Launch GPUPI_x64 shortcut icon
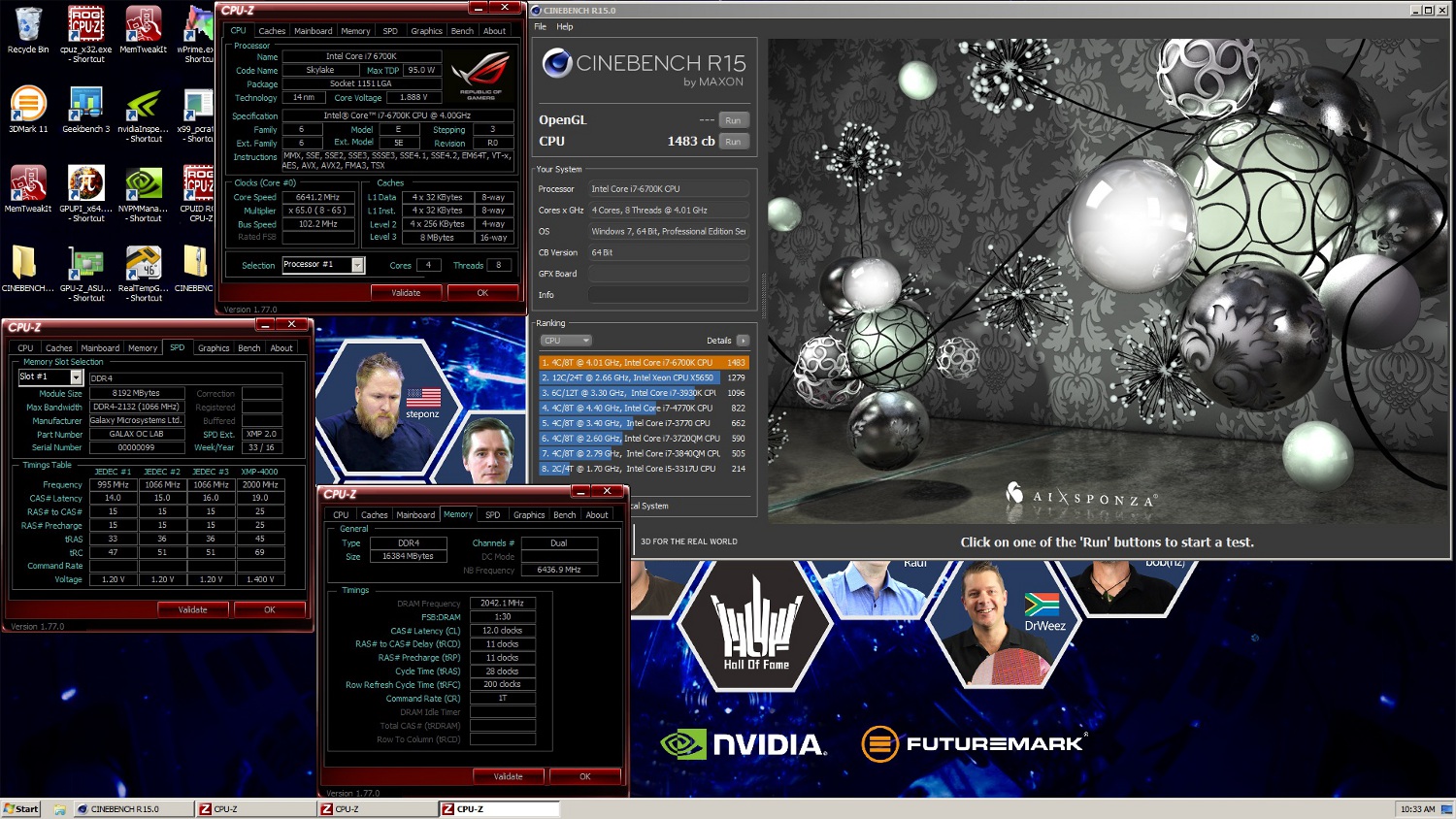1456x819 pixels. pos(85,183)
